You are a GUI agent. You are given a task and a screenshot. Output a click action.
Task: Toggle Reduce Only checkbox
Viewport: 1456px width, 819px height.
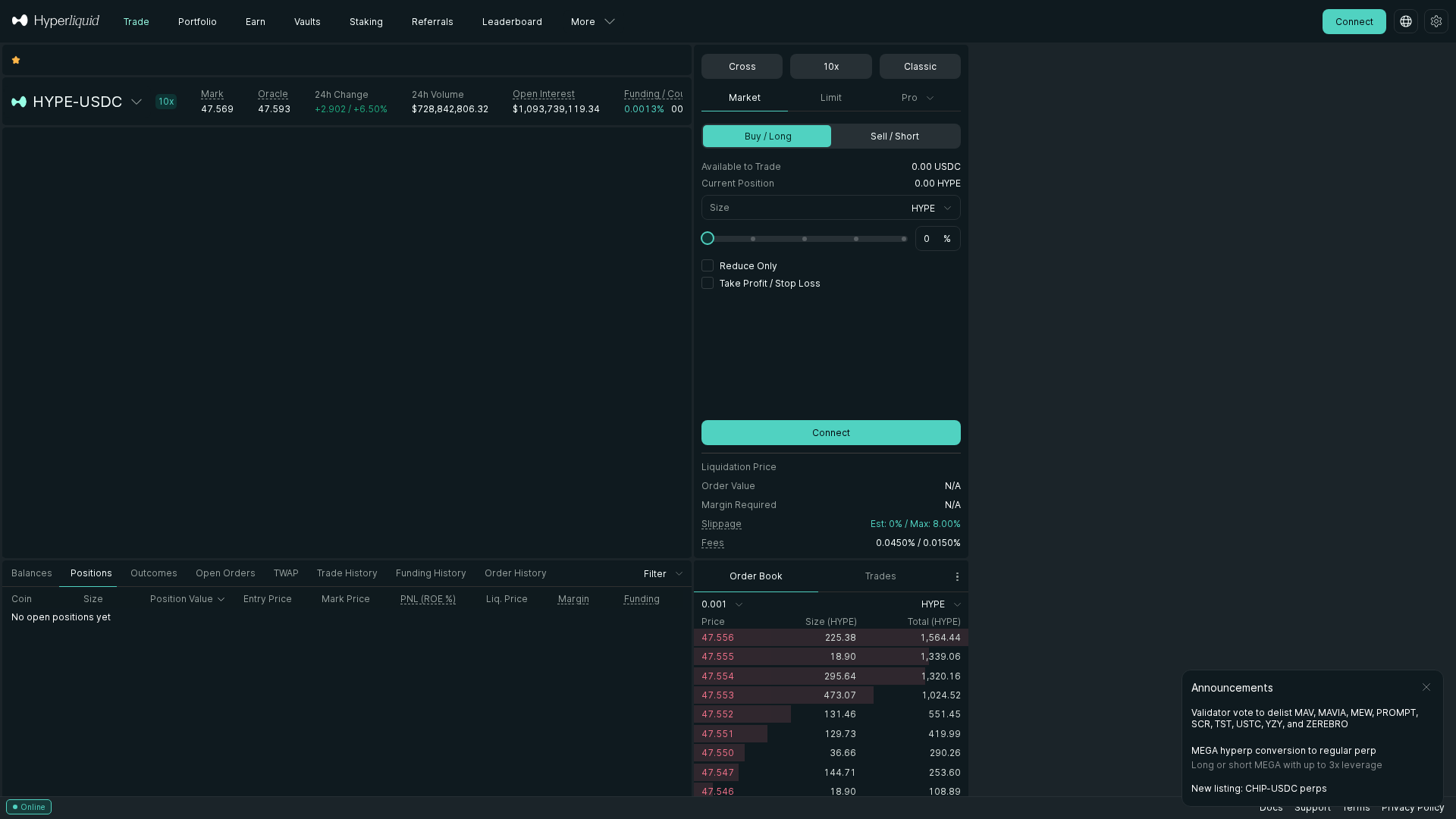click(x=708, y=265)
